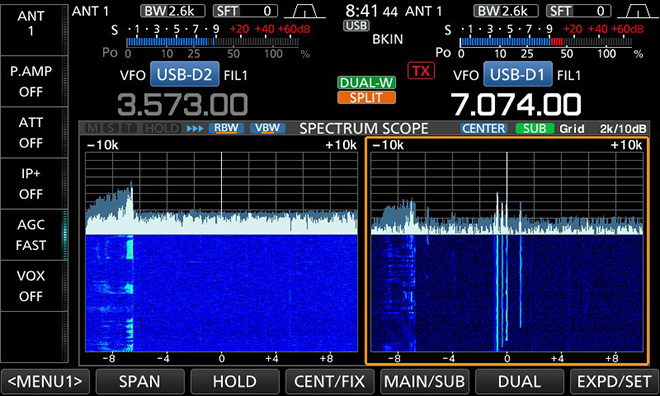Open the EXPD/SET scope settings
The width and height of the screenshot is (660, 396).
pyautogui.click(x=614, y=382)
